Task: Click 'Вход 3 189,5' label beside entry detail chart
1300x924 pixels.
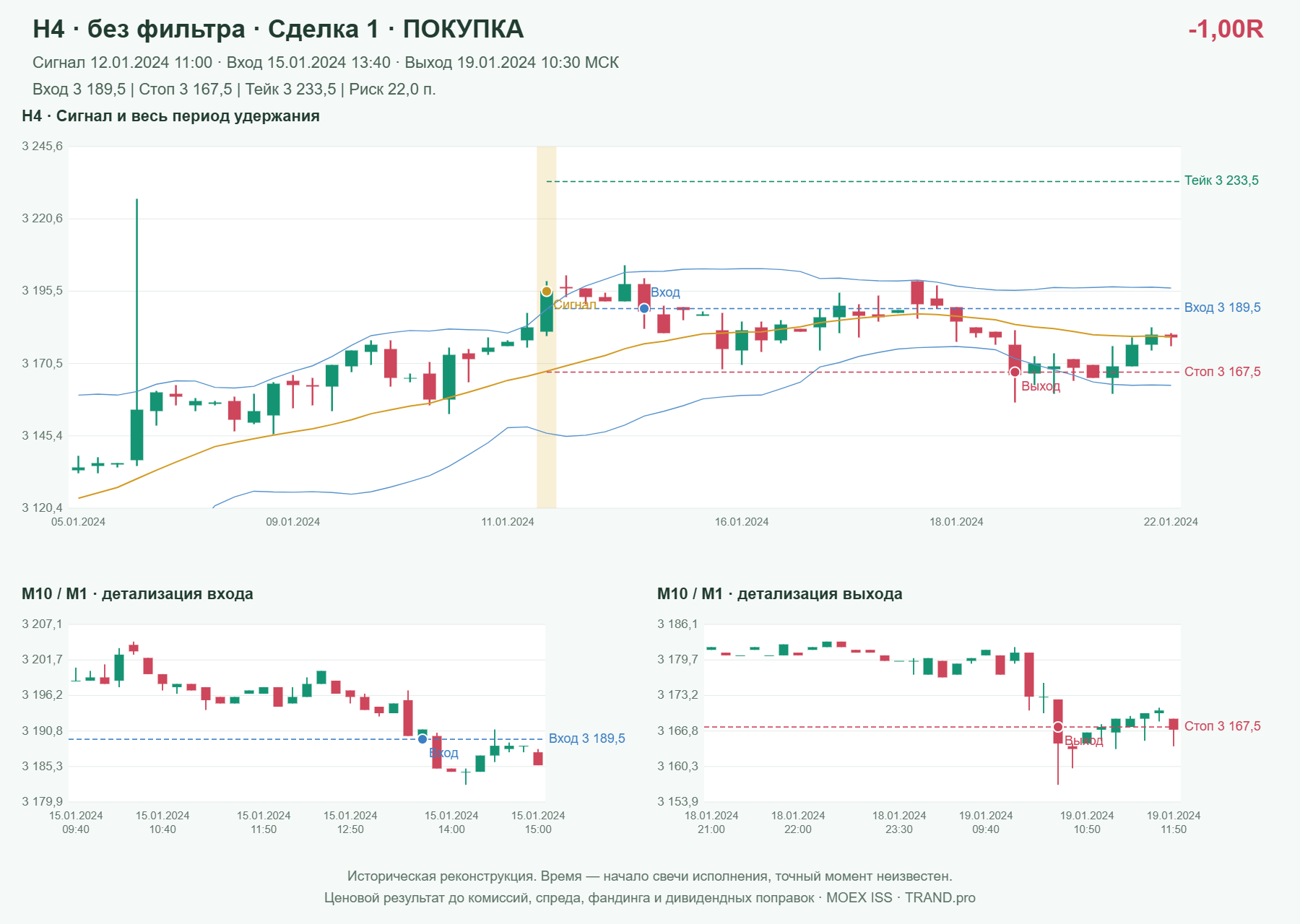Action: (587, 738)
